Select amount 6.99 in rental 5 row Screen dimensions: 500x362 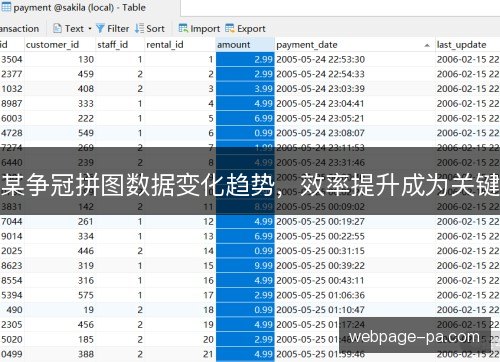pos(245,118)
